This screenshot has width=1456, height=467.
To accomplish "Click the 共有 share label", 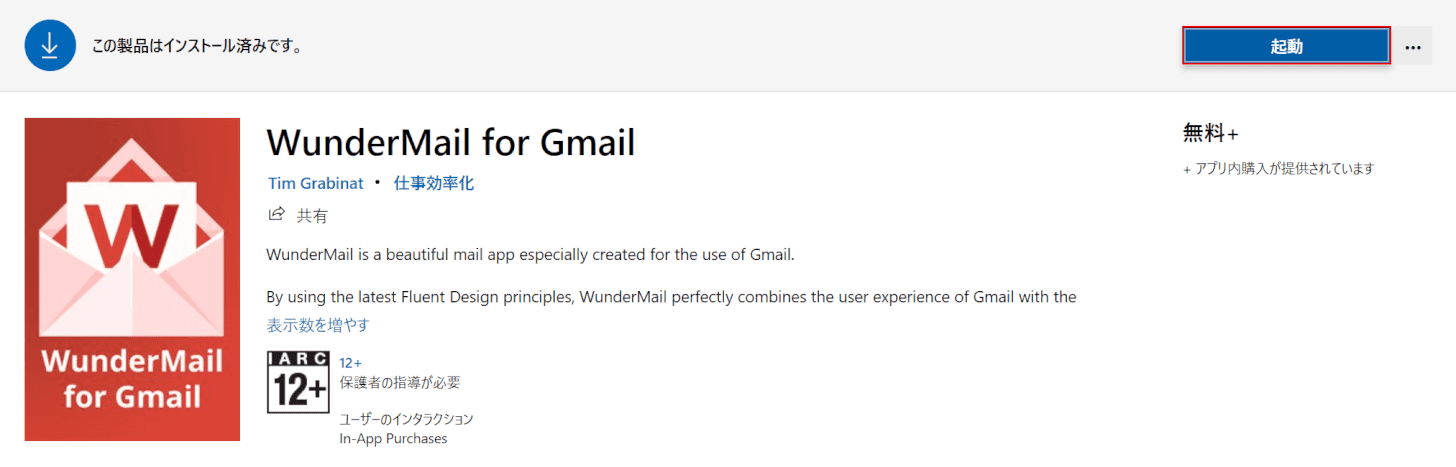I will pyautogui.click(x=312, y=215).
